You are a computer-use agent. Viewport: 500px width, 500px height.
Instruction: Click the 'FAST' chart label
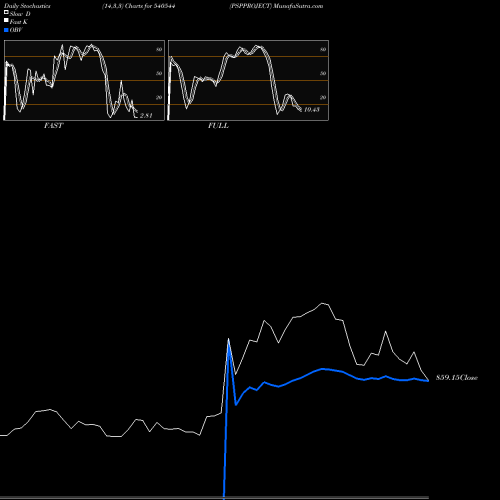53,126
